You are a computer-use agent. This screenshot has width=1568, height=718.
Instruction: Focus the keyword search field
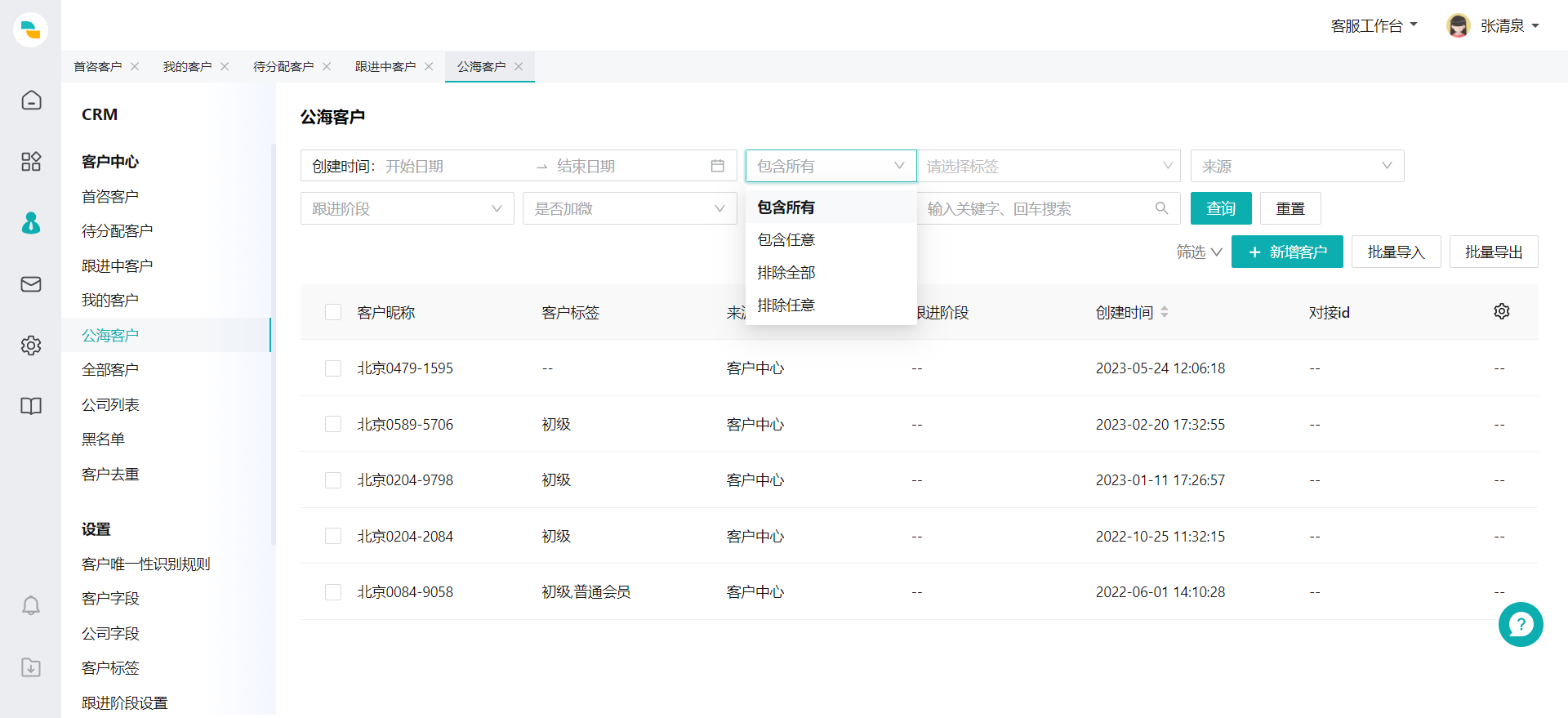tap(1049, 208)
